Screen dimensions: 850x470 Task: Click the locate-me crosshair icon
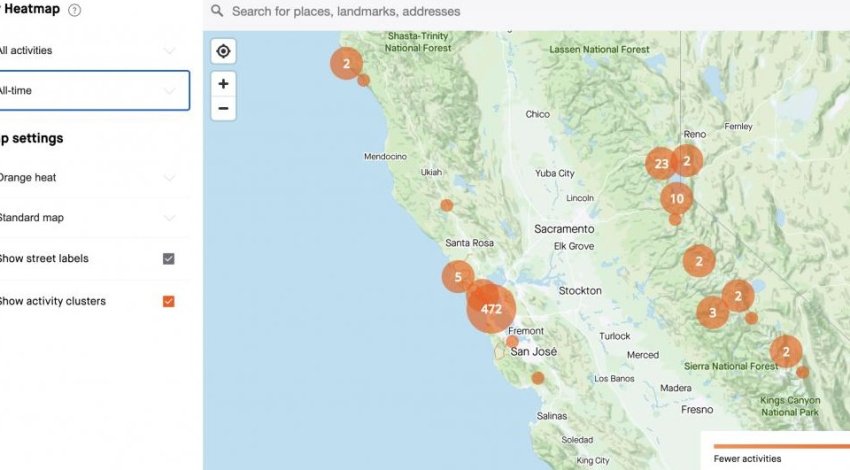point(223,51)
